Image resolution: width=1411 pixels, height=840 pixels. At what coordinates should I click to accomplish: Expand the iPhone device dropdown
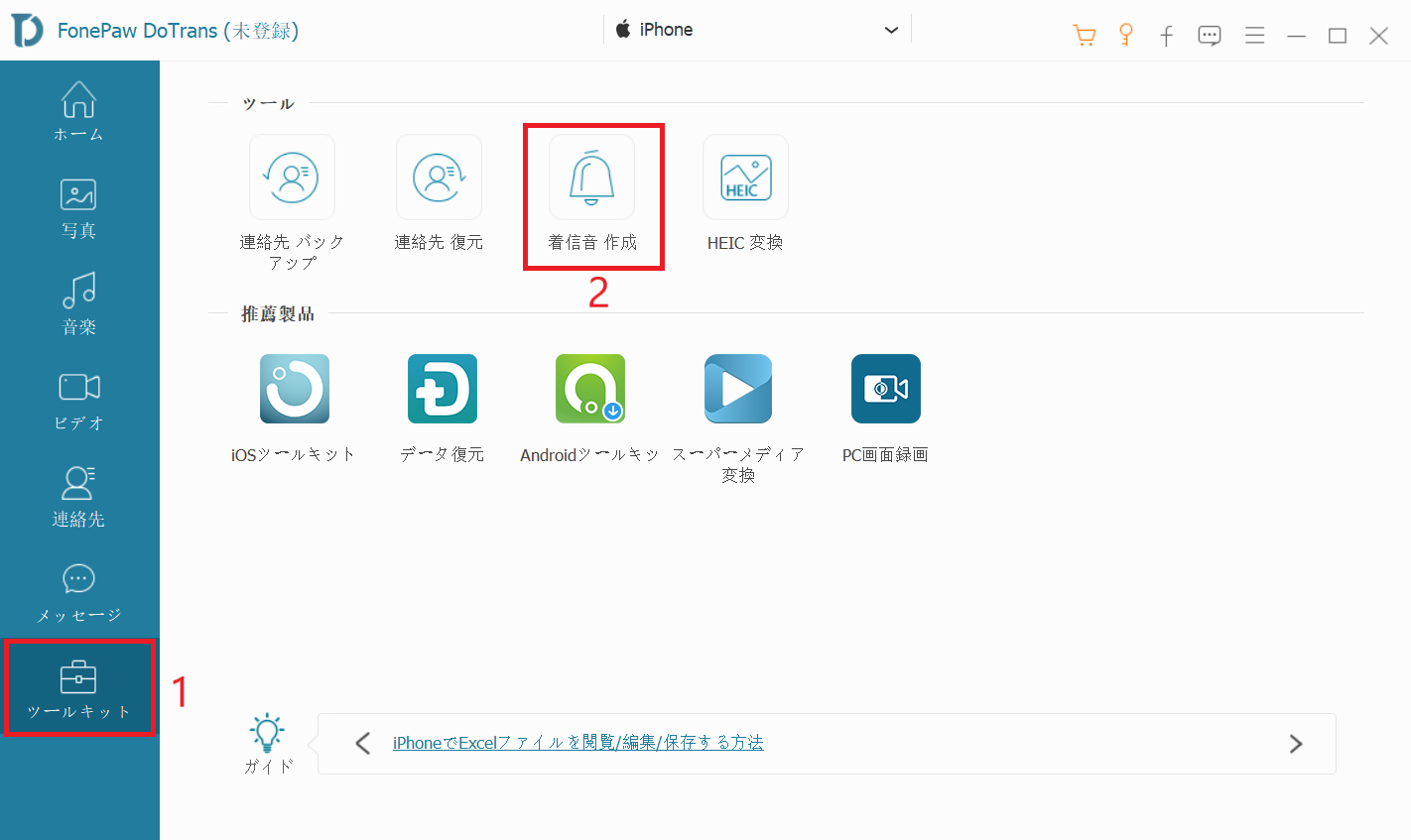(757, 30)
